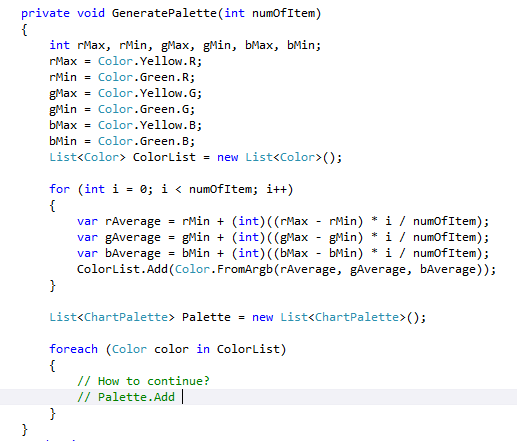Screen dimensions: 517x441
Task: Click the line declaring rMax, rMin, gMax variables
Action: pos(185,45)
